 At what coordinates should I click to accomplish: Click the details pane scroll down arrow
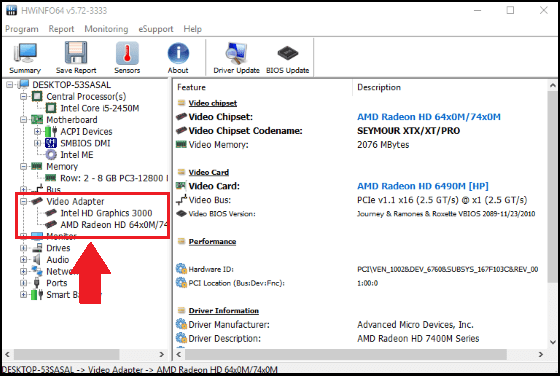coord(552,342)
